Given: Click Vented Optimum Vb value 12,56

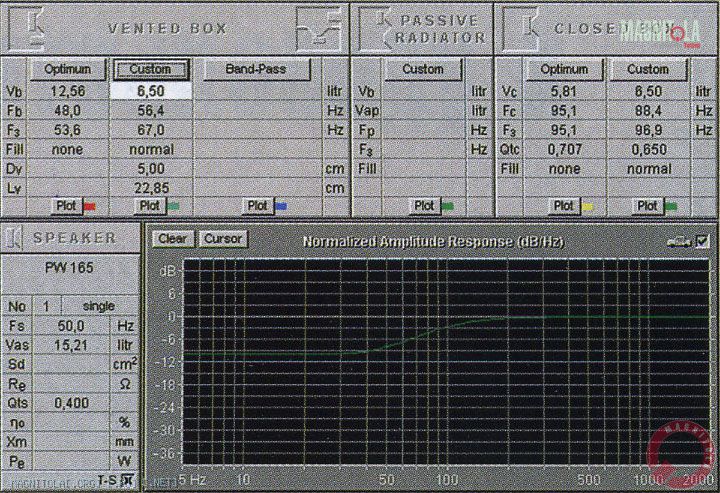Looking at the screenshot, I should [68, 91].
